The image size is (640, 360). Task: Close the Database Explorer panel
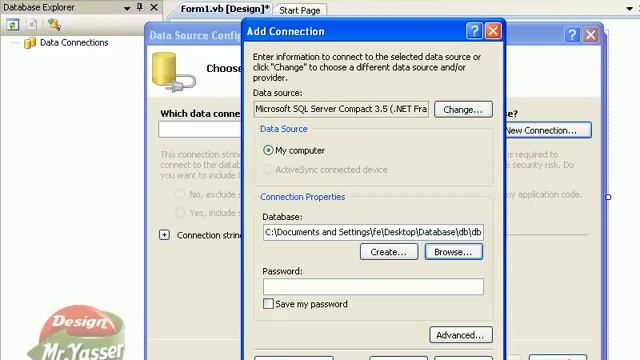(154, 7)
